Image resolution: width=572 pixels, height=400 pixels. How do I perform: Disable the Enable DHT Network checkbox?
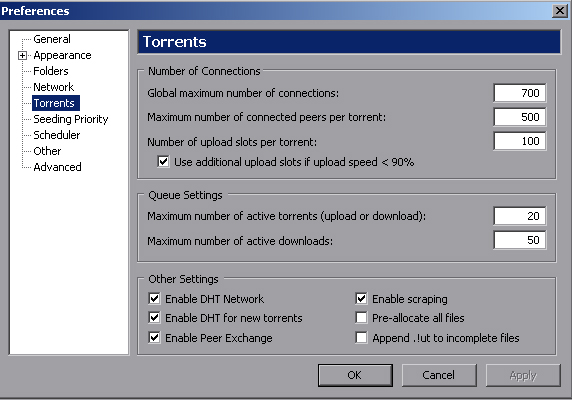click(154, 299)
